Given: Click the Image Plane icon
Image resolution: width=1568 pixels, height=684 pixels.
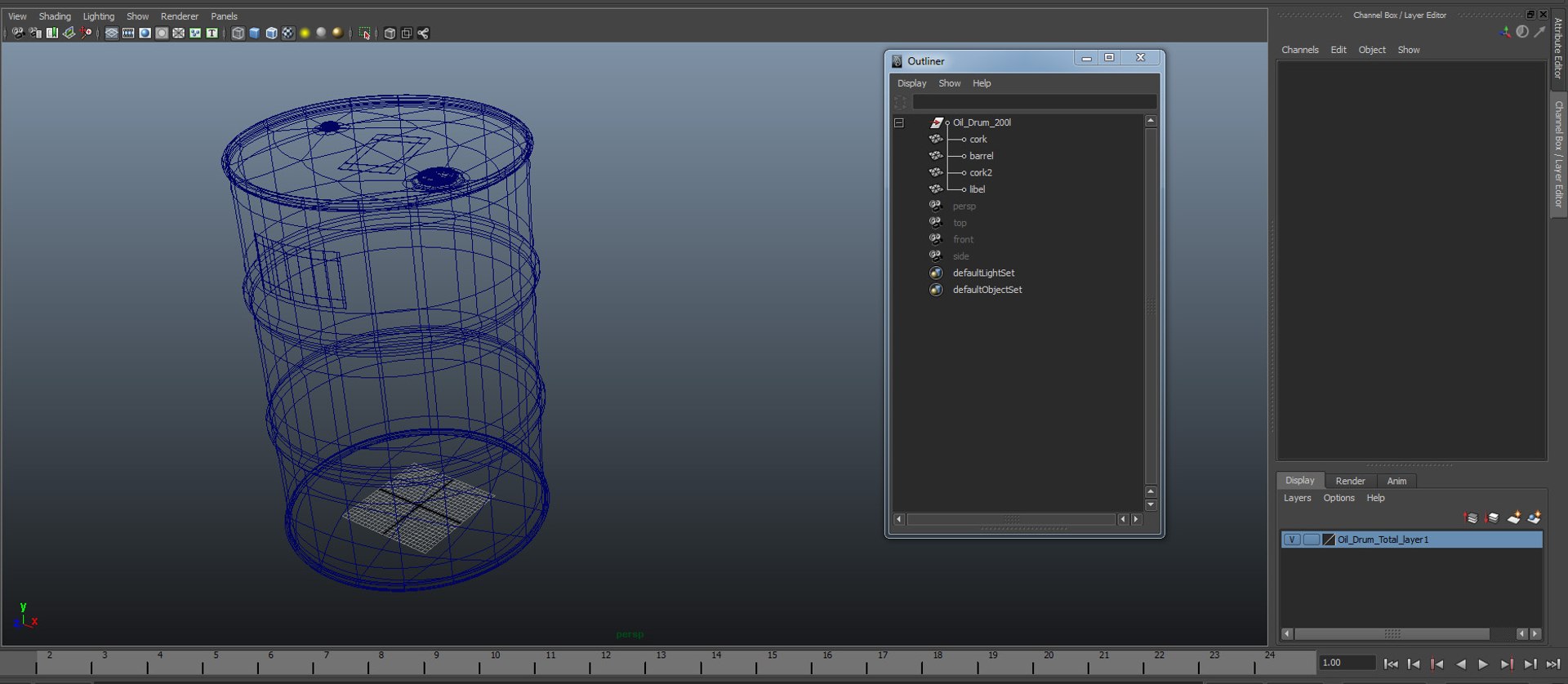Looking at the screenshot, I should pos(69,33).
